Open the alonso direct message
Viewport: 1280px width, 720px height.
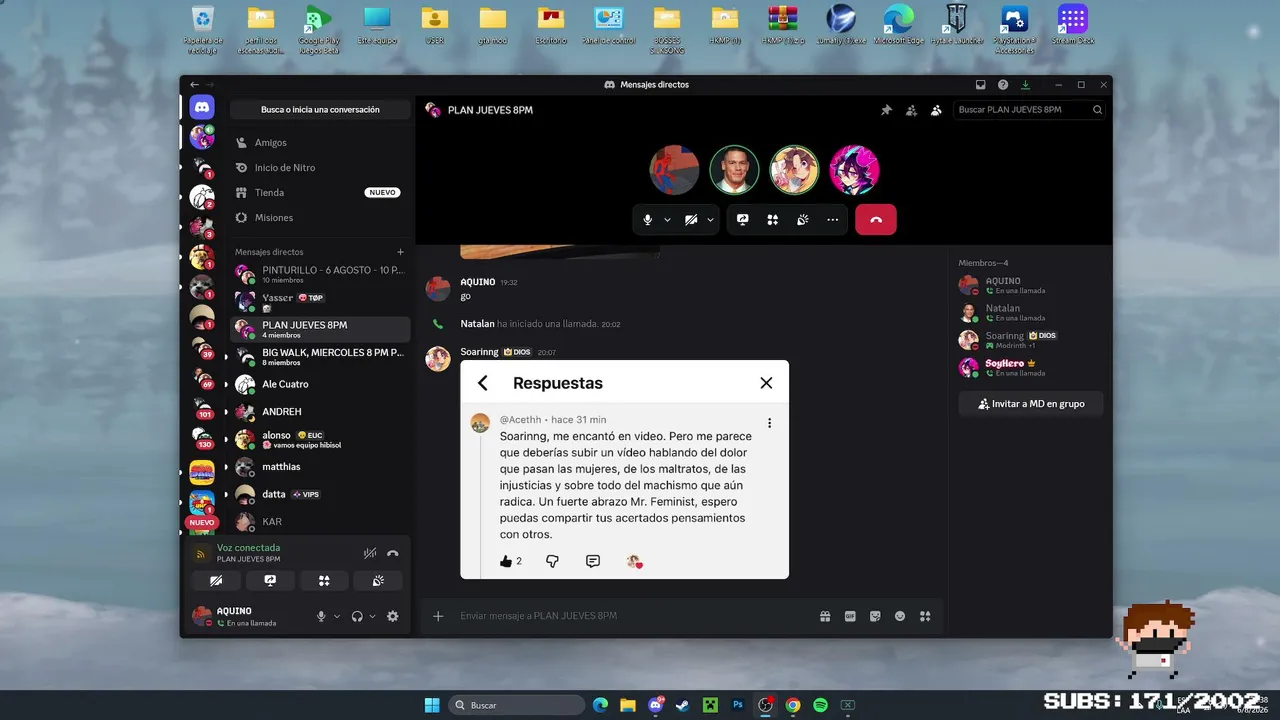point(320,439)
